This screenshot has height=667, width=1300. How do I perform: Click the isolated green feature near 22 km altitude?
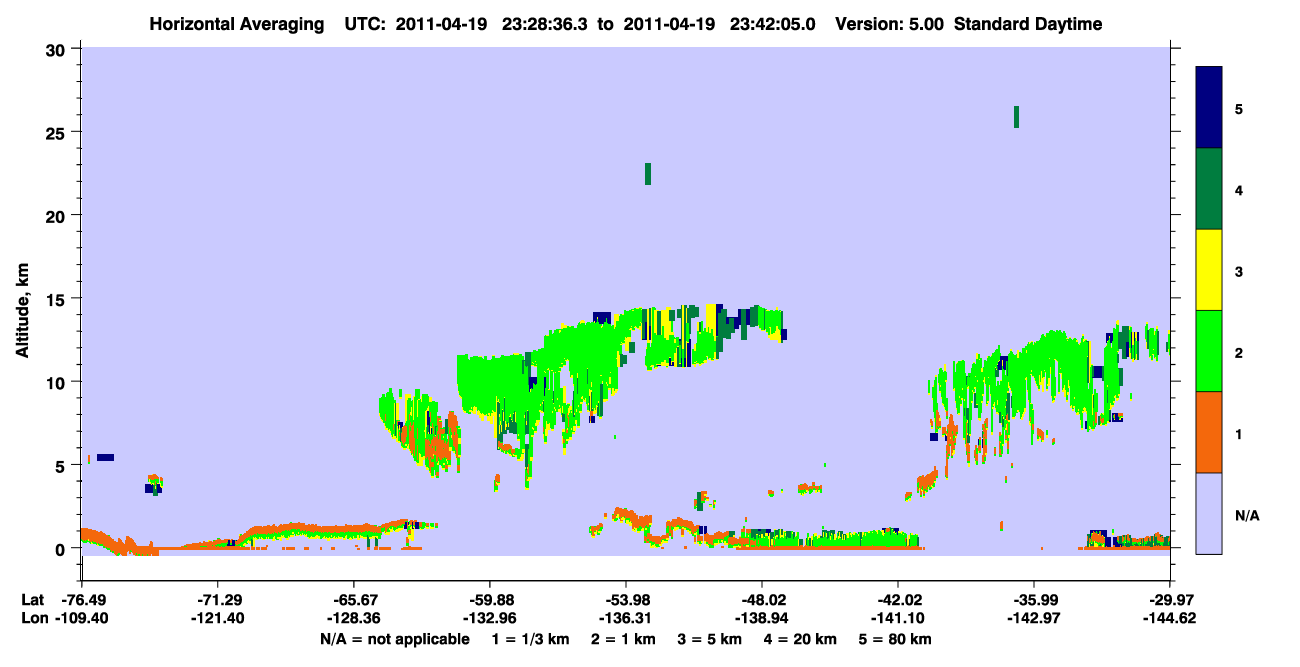pyautogui.click(x=648, y=174)
